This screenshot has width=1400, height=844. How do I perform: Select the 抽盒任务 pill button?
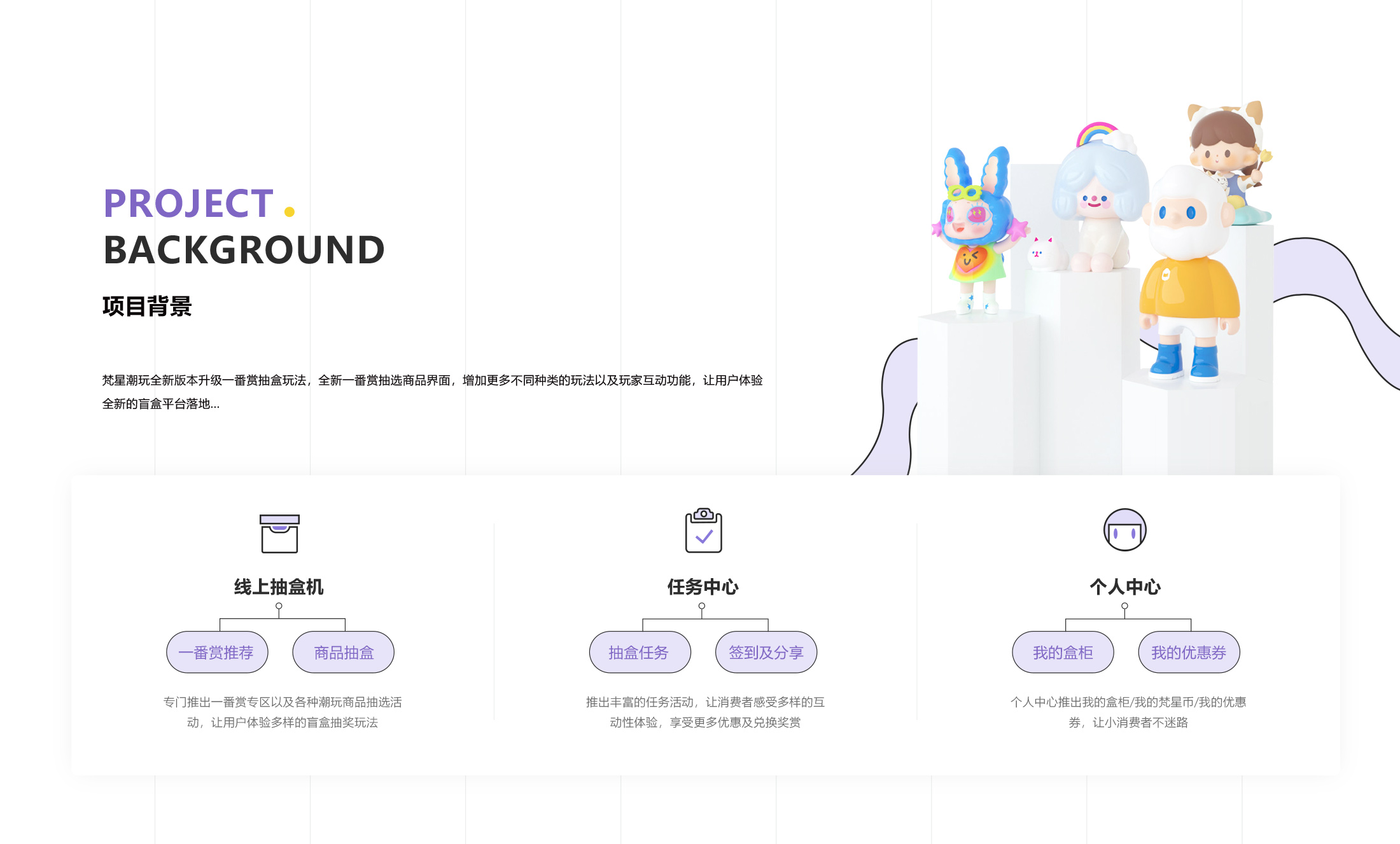[x=640, y=652]
